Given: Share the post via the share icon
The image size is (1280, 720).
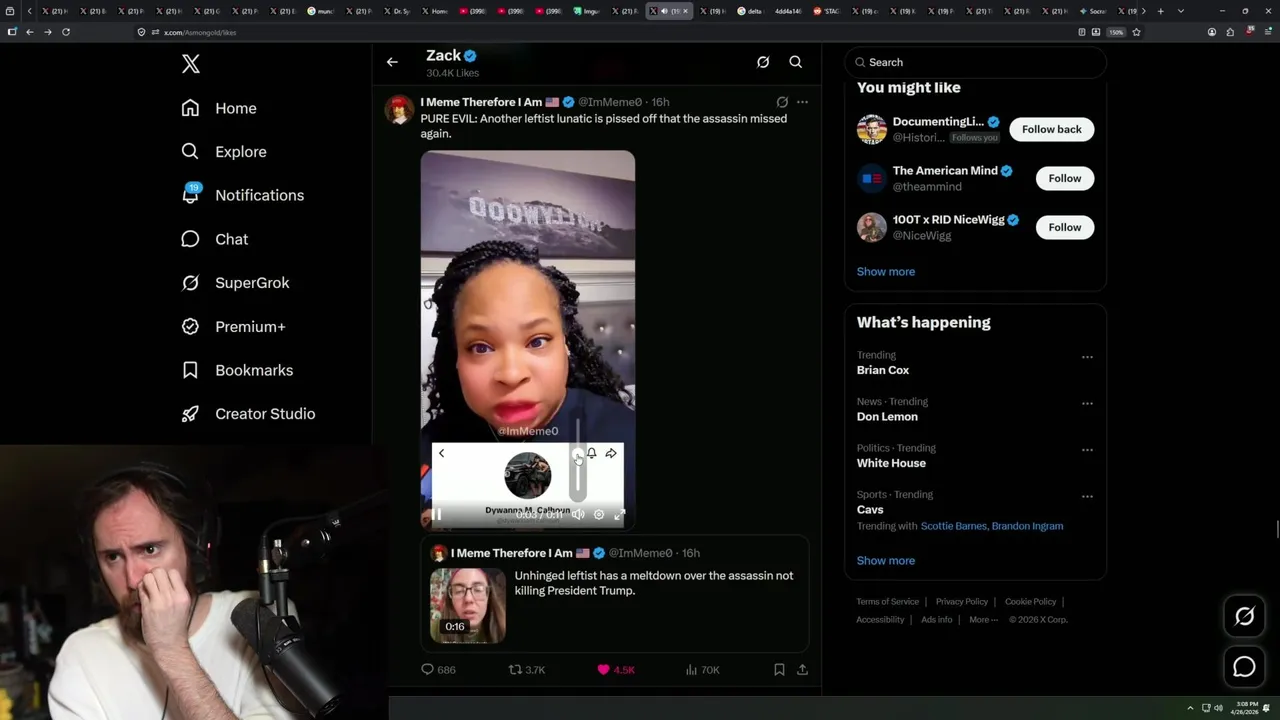Looking at the screenshot, I should click(802, 670).
